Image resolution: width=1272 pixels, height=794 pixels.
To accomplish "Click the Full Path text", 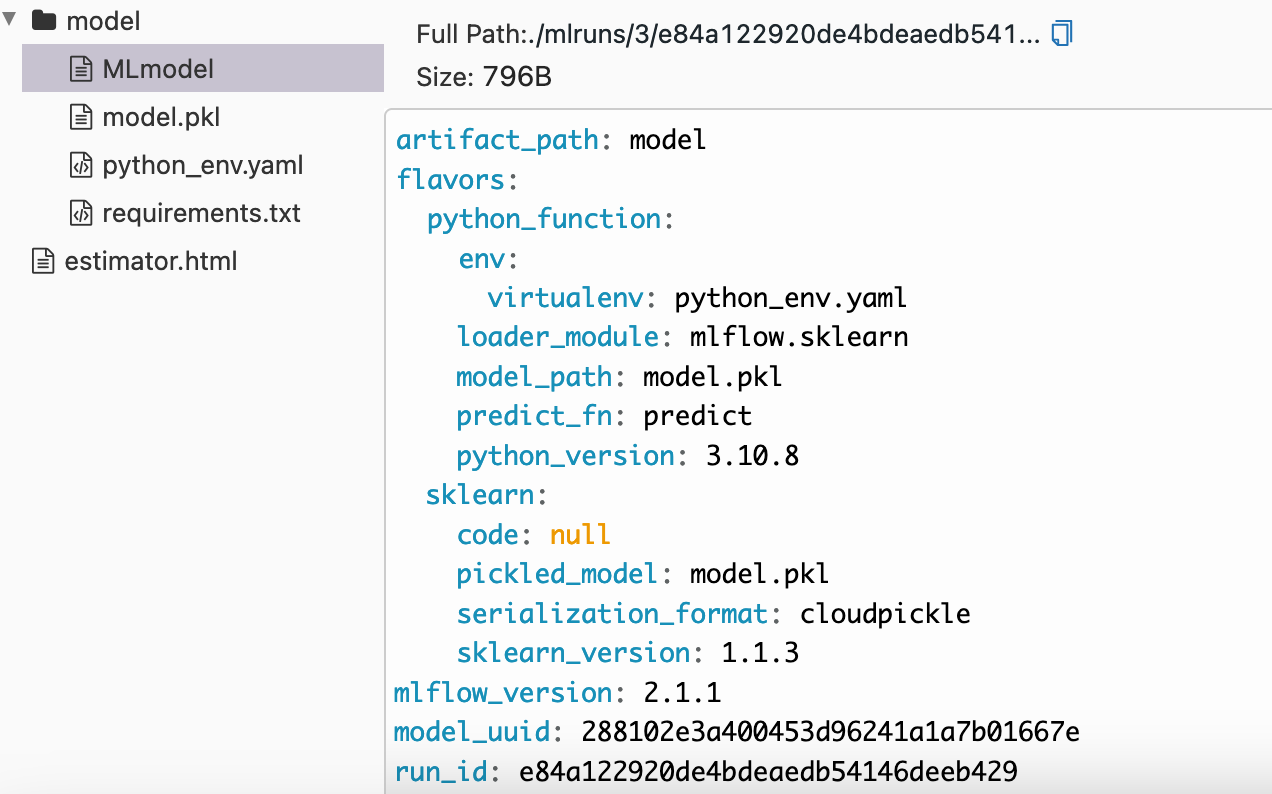I will click(x=729, y=34).
